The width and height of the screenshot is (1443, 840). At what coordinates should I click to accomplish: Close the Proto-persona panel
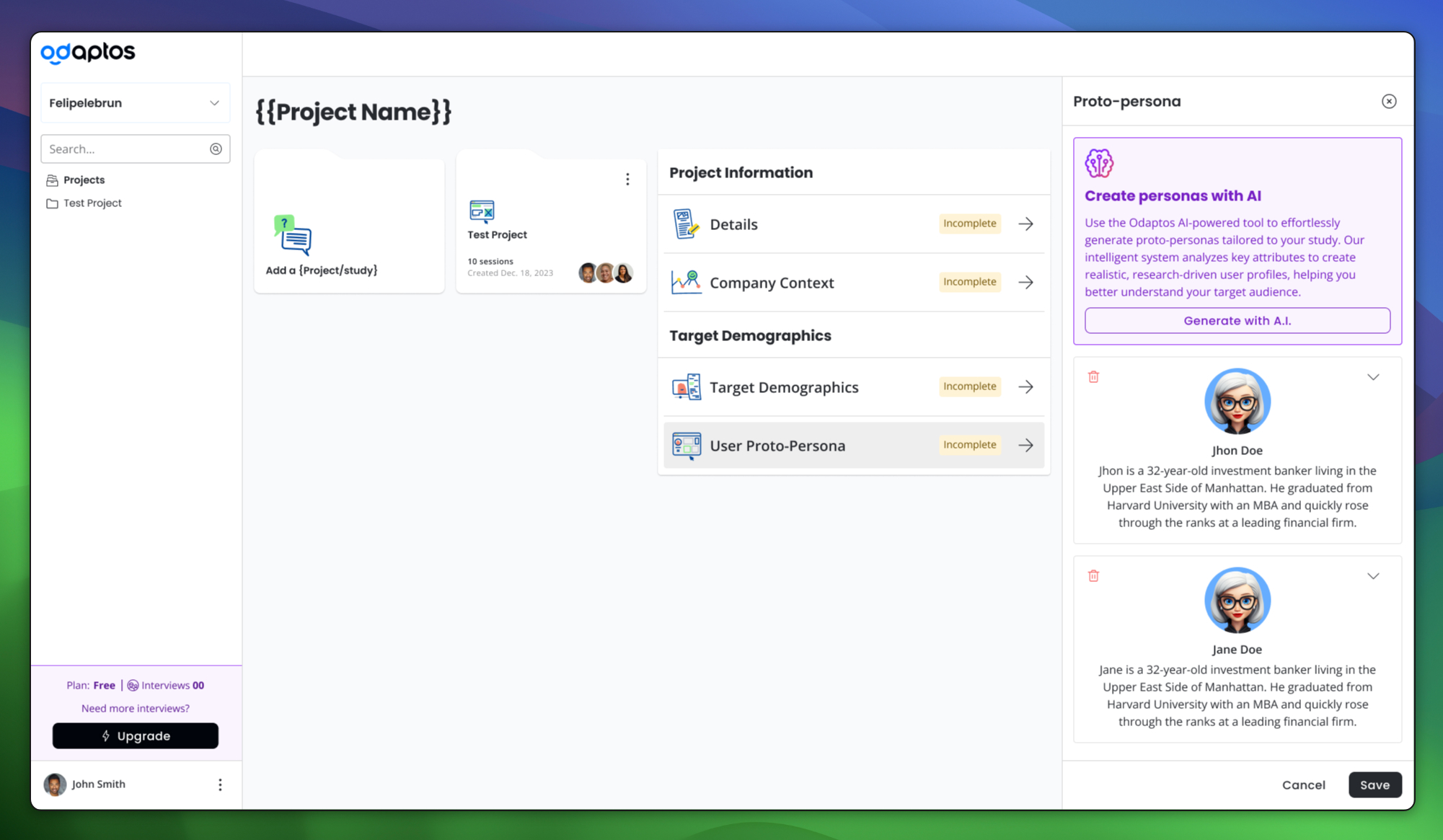(1389, 102)
